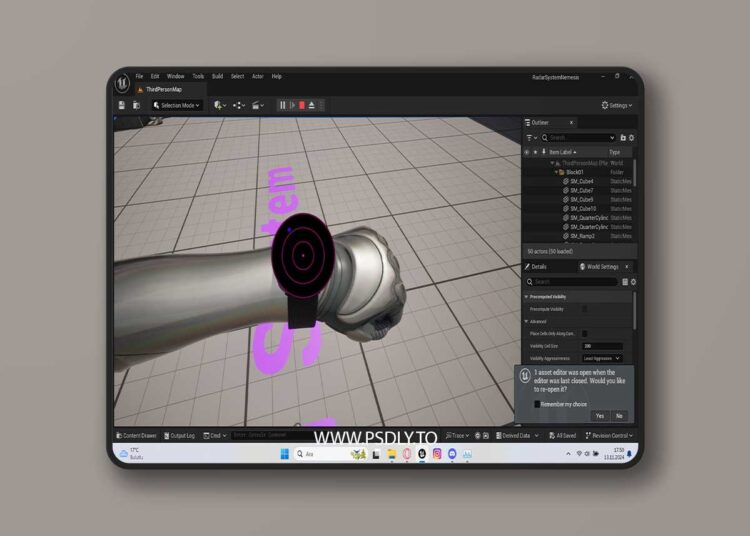The height and width of the screenshot is (536, 750).
Task: Click the Windows Start button
Action: [283, 454]
